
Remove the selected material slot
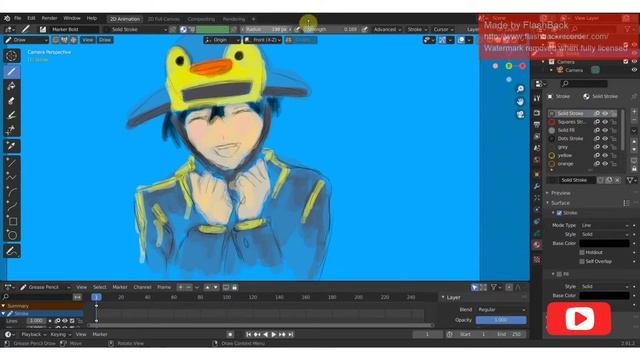634,120
